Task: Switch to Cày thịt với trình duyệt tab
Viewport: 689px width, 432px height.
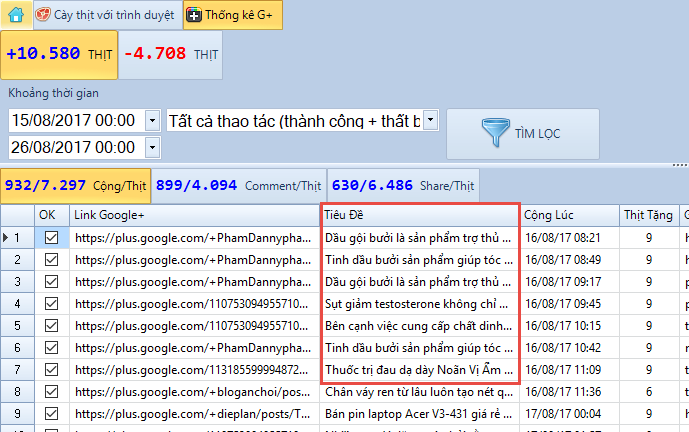Action: coord(108,15)
